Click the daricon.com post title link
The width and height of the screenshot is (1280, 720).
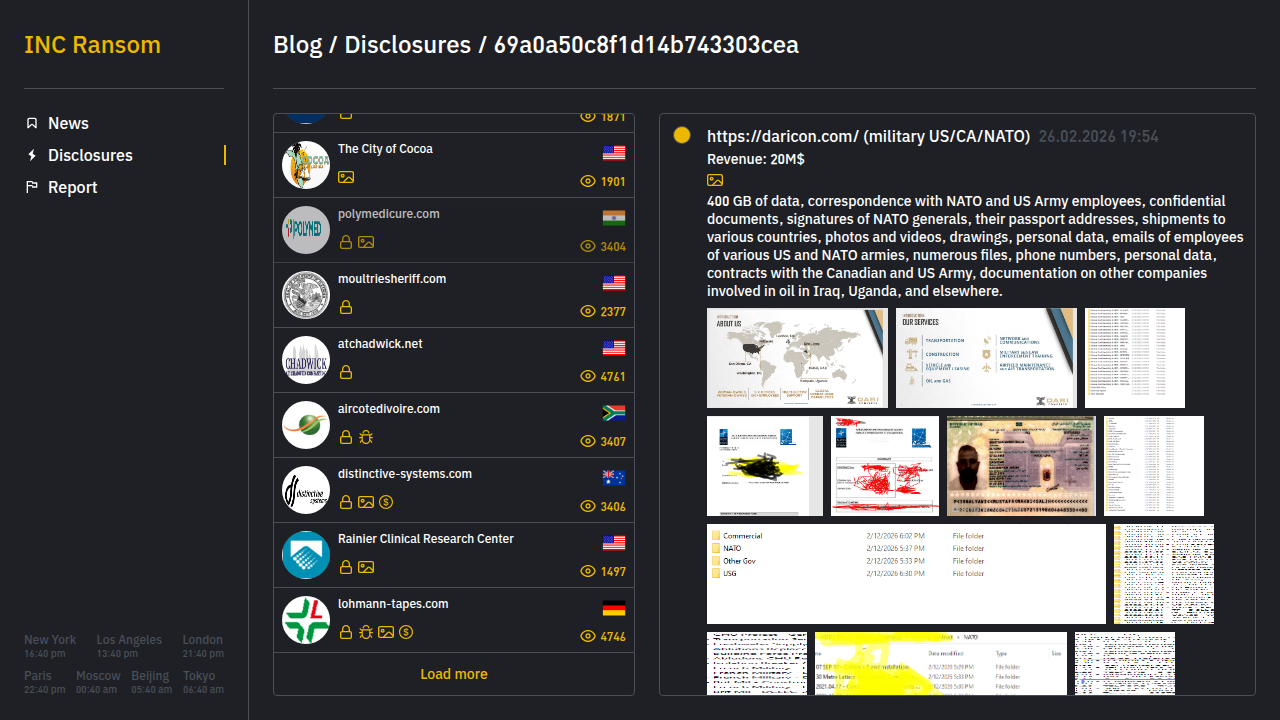(868, 136)
